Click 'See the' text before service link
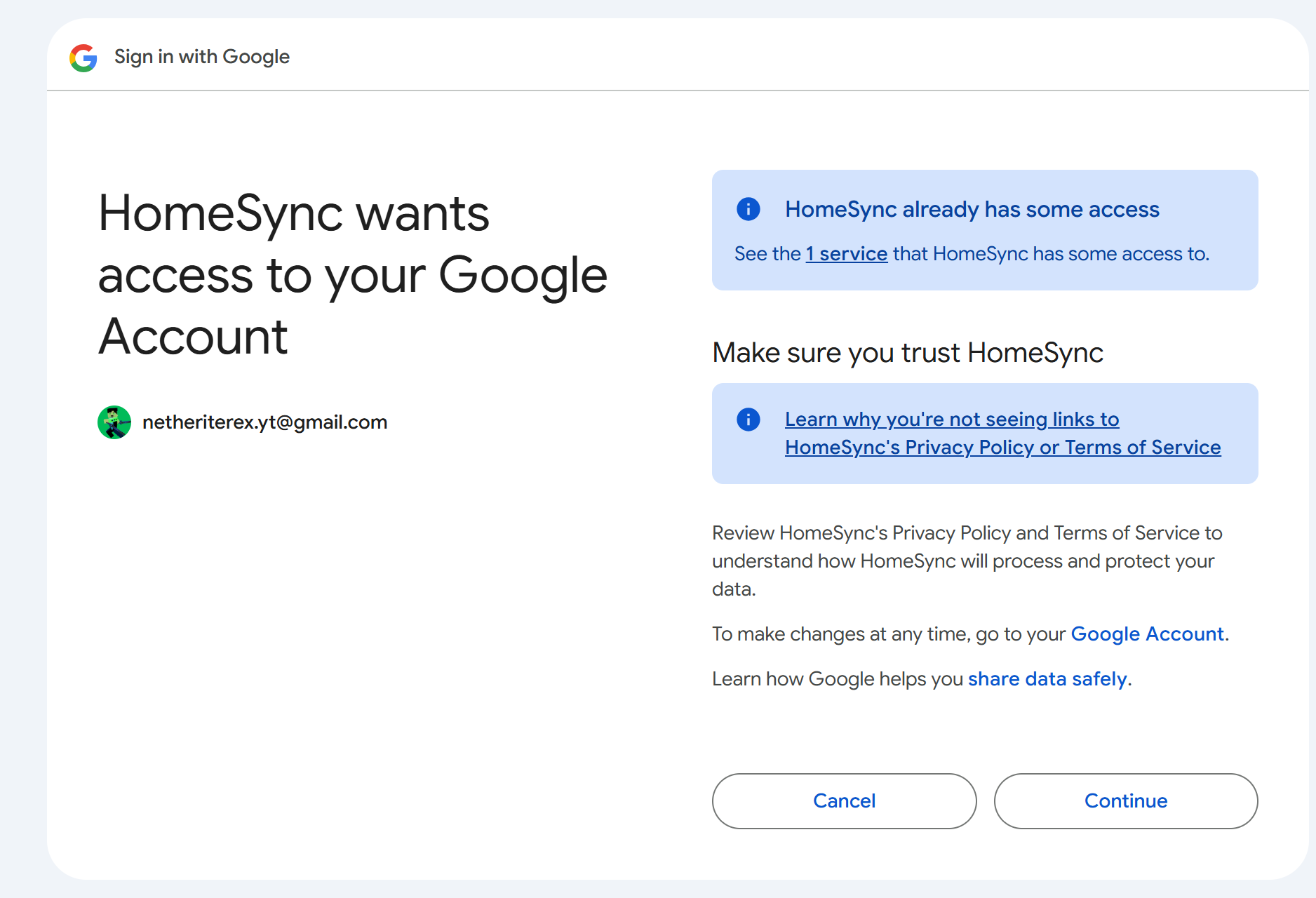The image size is (1316, 898). (767, 254)
